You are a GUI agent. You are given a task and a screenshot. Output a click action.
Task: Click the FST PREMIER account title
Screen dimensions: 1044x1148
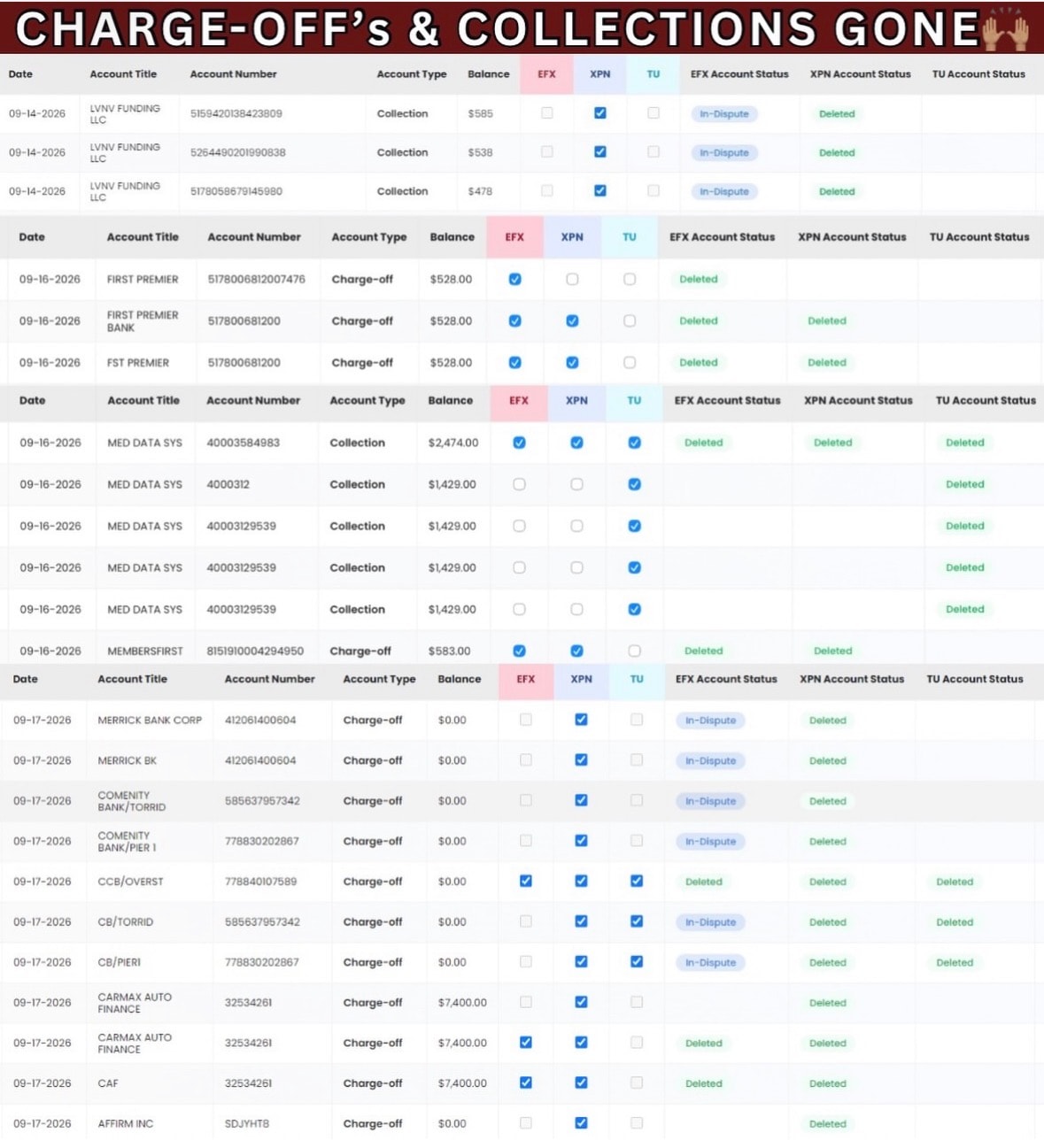point(138,362)
